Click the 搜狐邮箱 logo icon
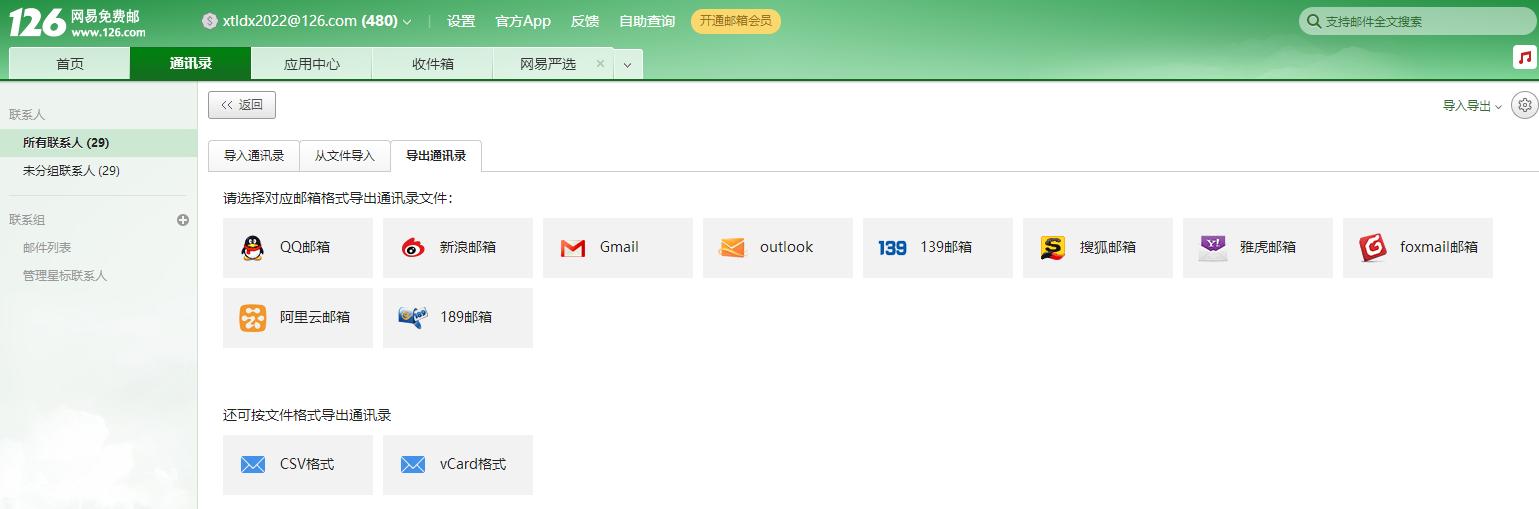The image size is (1539, 509). pos(1052,248)
